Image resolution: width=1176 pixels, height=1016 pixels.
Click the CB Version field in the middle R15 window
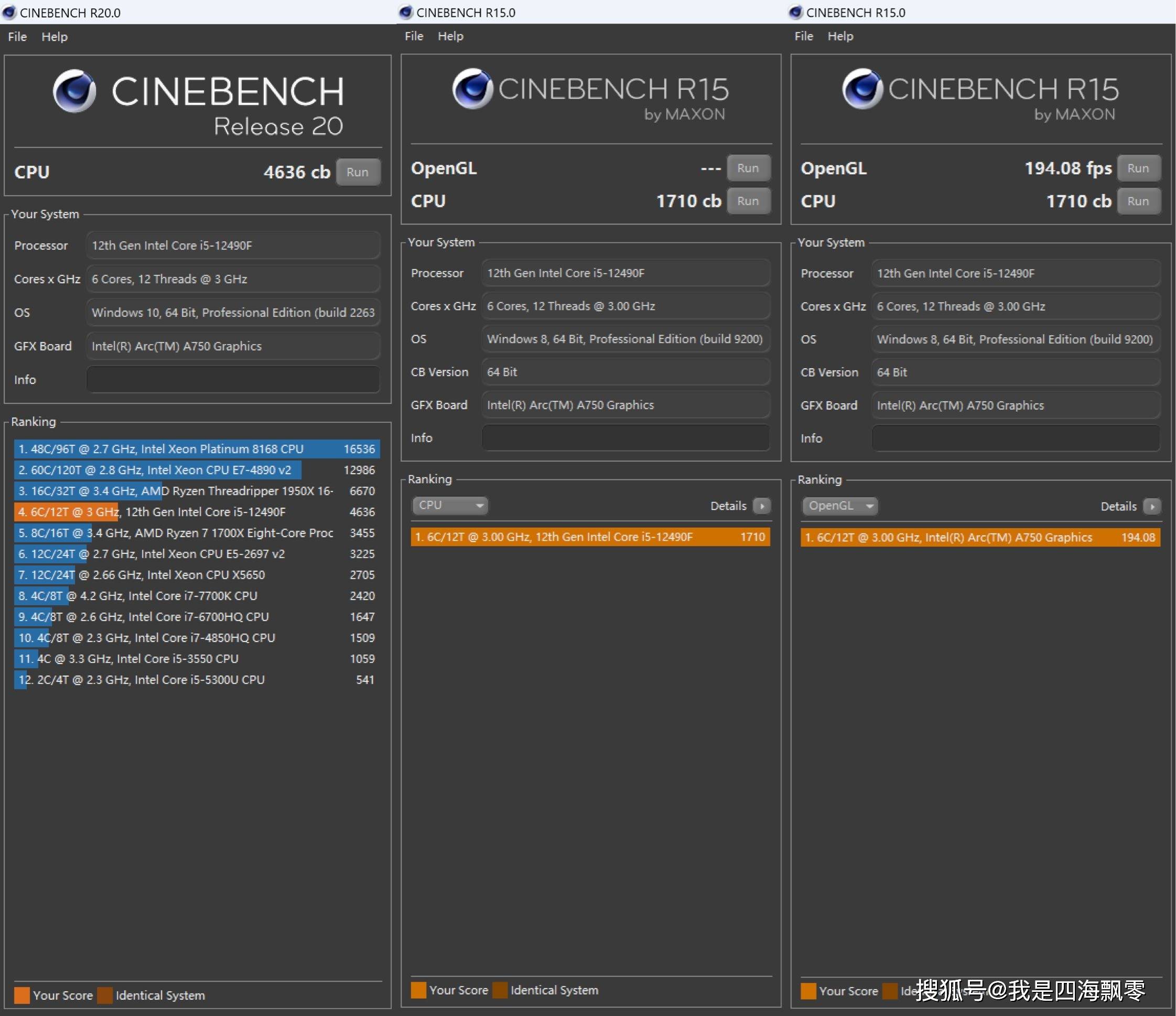626,372
